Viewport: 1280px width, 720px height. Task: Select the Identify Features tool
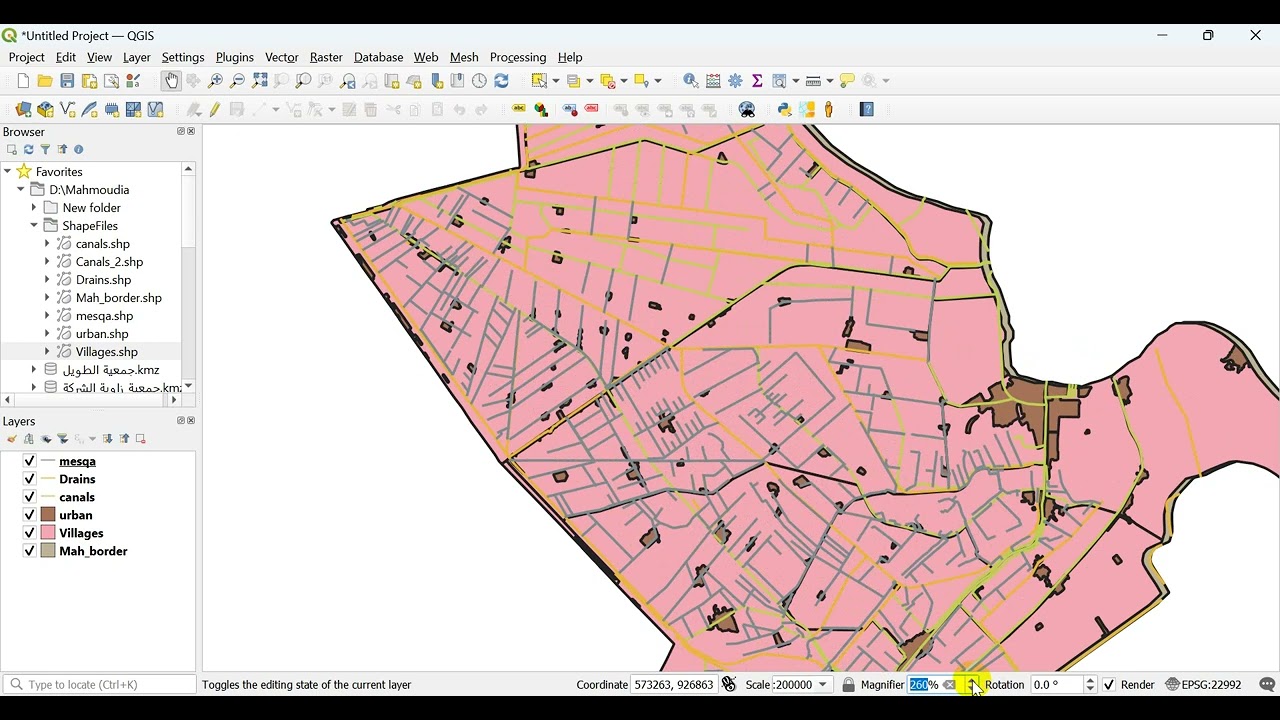(x=691, y=81)
